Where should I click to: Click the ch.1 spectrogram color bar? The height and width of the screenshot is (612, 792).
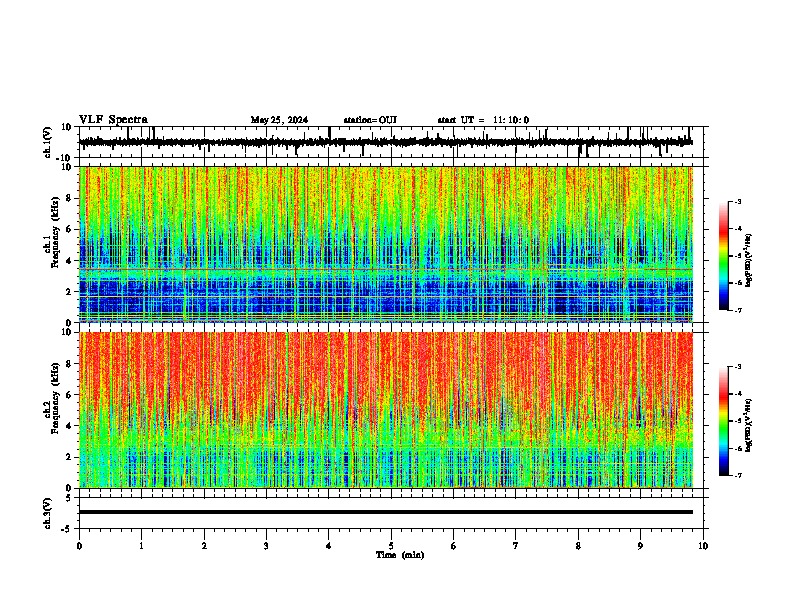coord(724,256)
